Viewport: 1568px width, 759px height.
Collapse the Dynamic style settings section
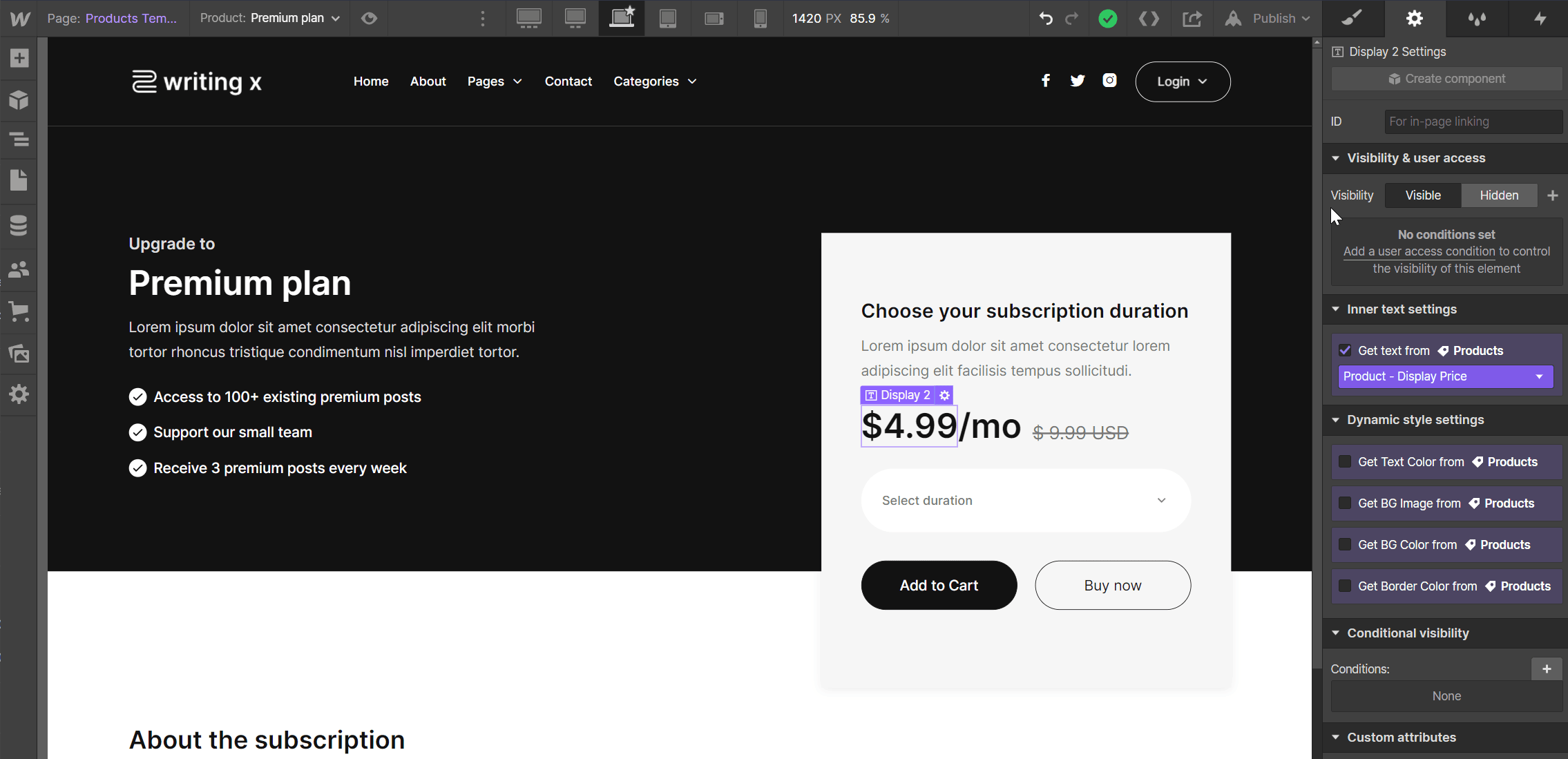1336,420
